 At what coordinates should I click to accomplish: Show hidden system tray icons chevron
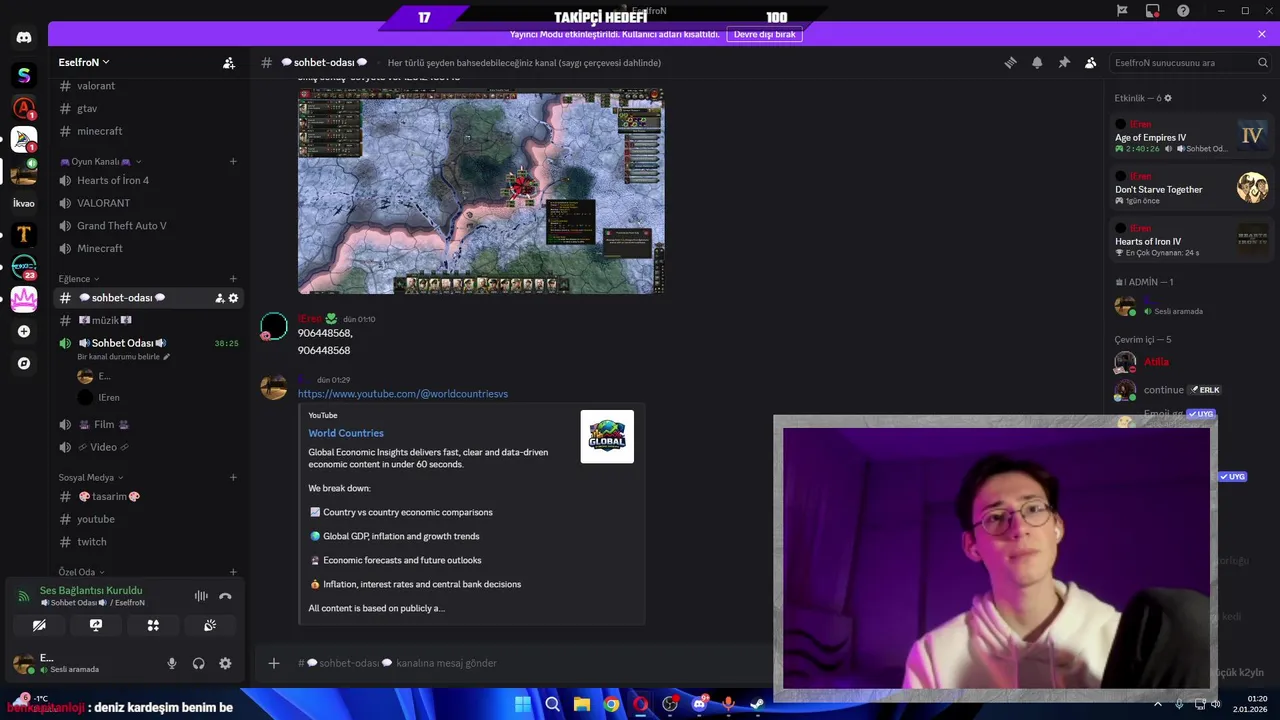[1158, 704]
